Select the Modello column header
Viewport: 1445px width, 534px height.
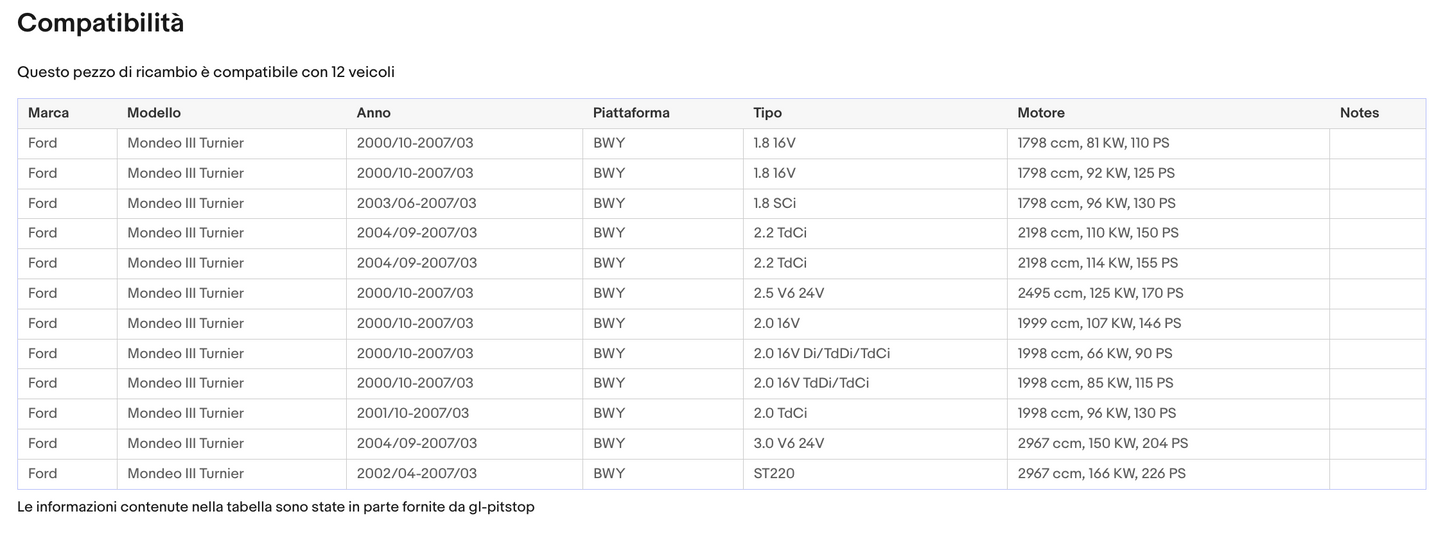pyautogui.click(x=154, y=113)
